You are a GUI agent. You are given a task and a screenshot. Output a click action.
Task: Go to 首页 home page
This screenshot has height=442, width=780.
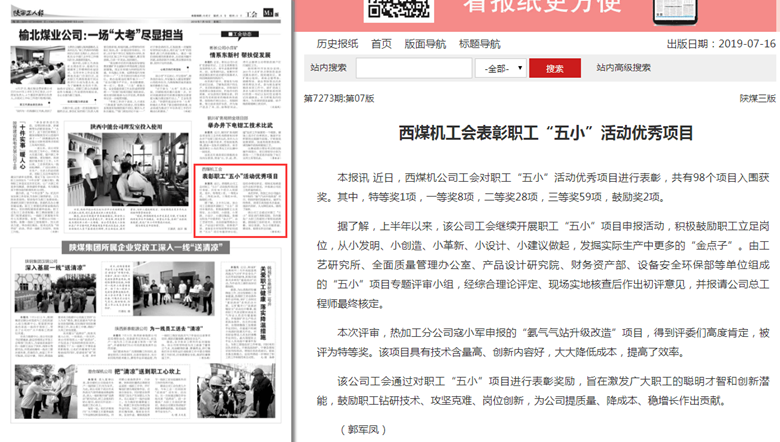pyautogui.click(x=381, y=44)
